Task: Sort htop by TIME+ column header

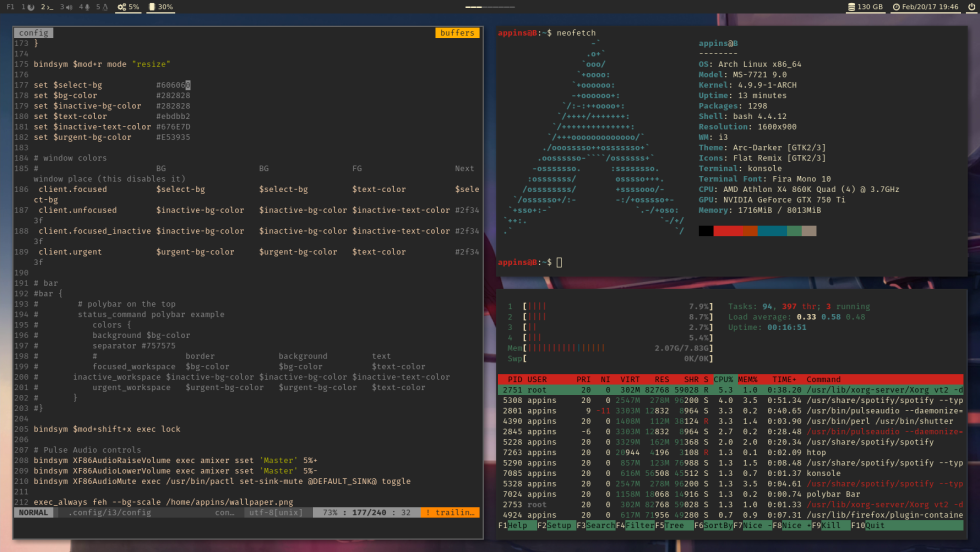Action: coord(784,379)
